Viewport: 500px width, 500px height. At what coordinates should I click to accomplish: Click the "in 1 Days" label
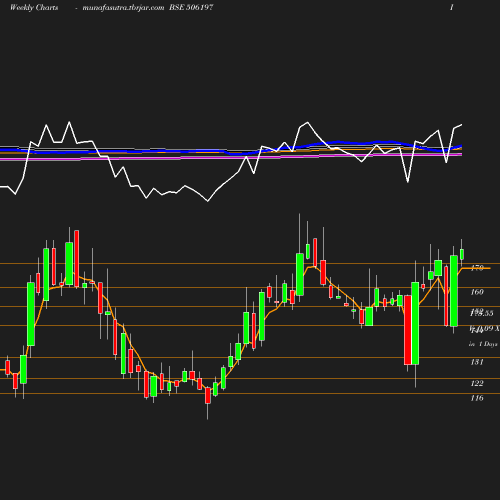(483, 344)
